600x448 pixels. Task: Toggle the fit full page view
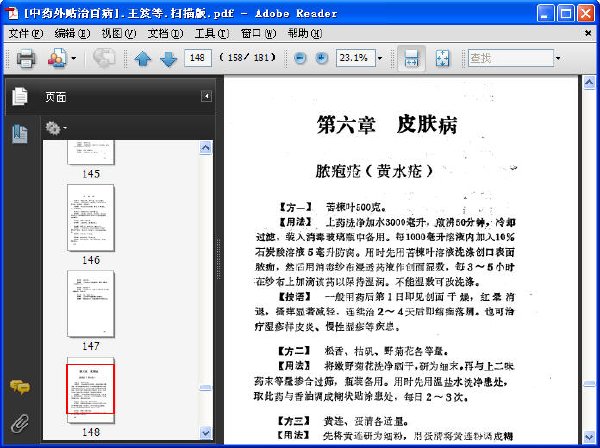[442, 58]
